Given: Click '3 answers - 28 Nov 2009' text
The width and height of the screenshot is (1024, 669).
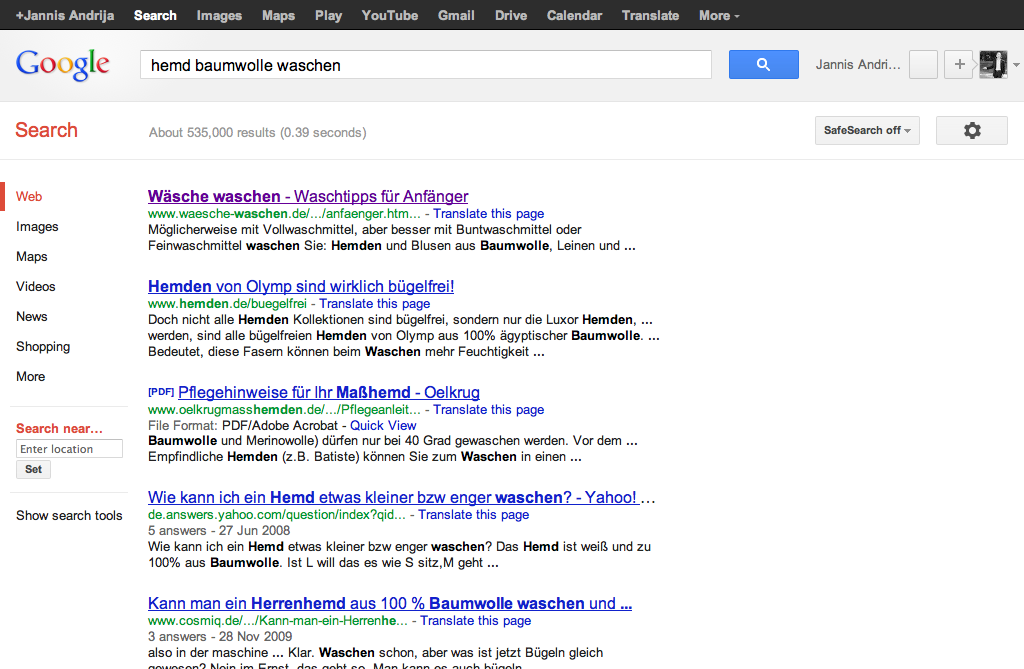Looking at the screenshot, I should pyautogui.click(x=220, y=636).
